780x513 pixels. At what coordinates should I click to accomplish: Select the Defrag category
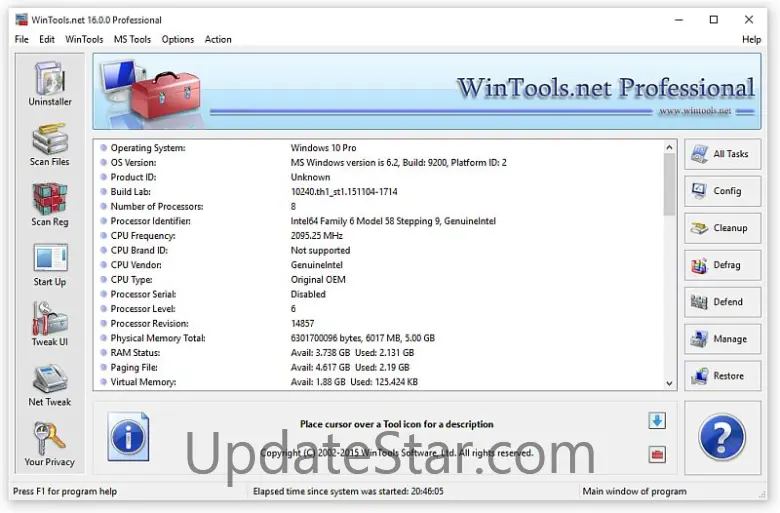(x=722, y=265)
